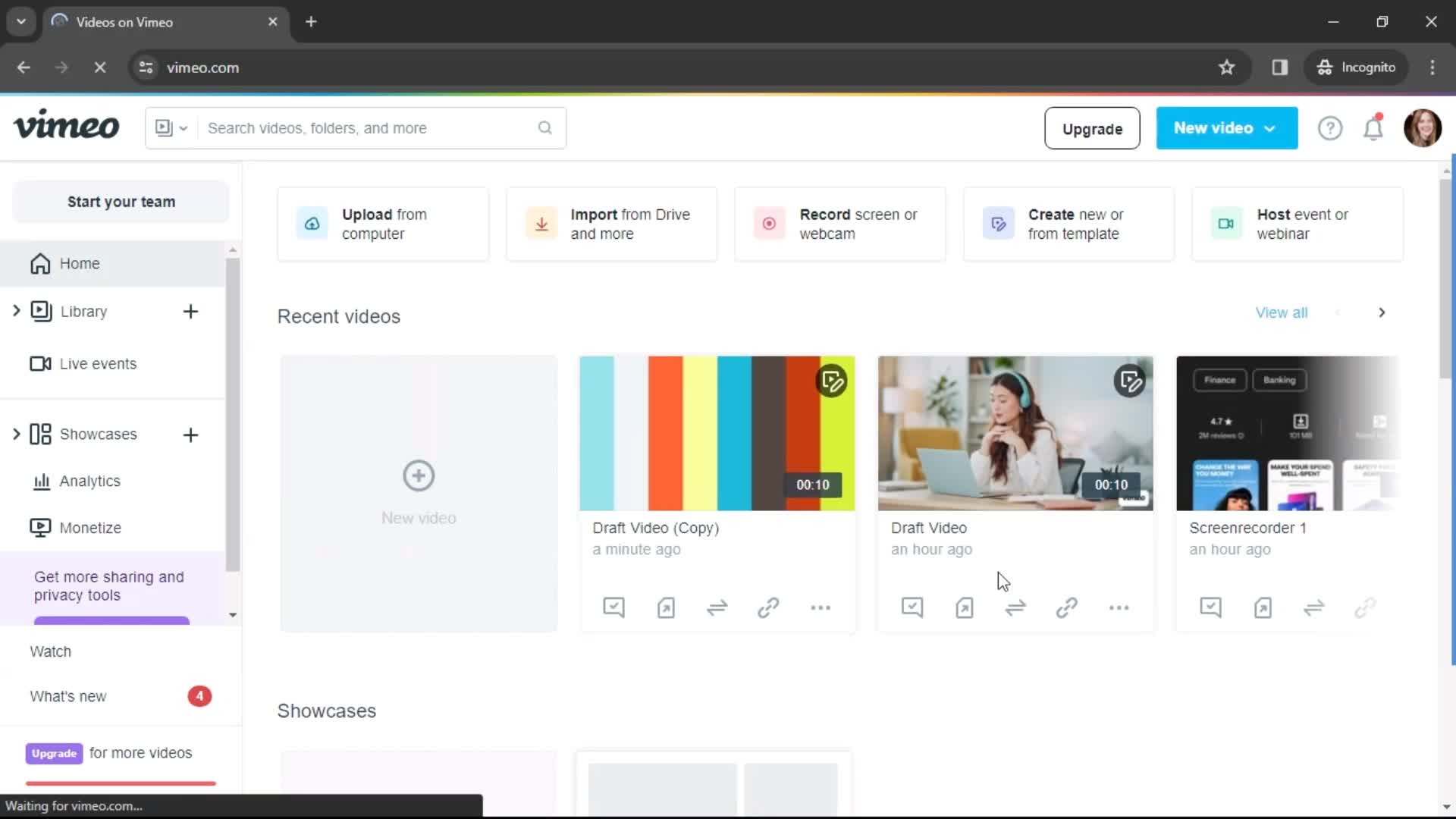Click the Live events sidebar icon
The image size is (1456, 819).
click(42, 363)
